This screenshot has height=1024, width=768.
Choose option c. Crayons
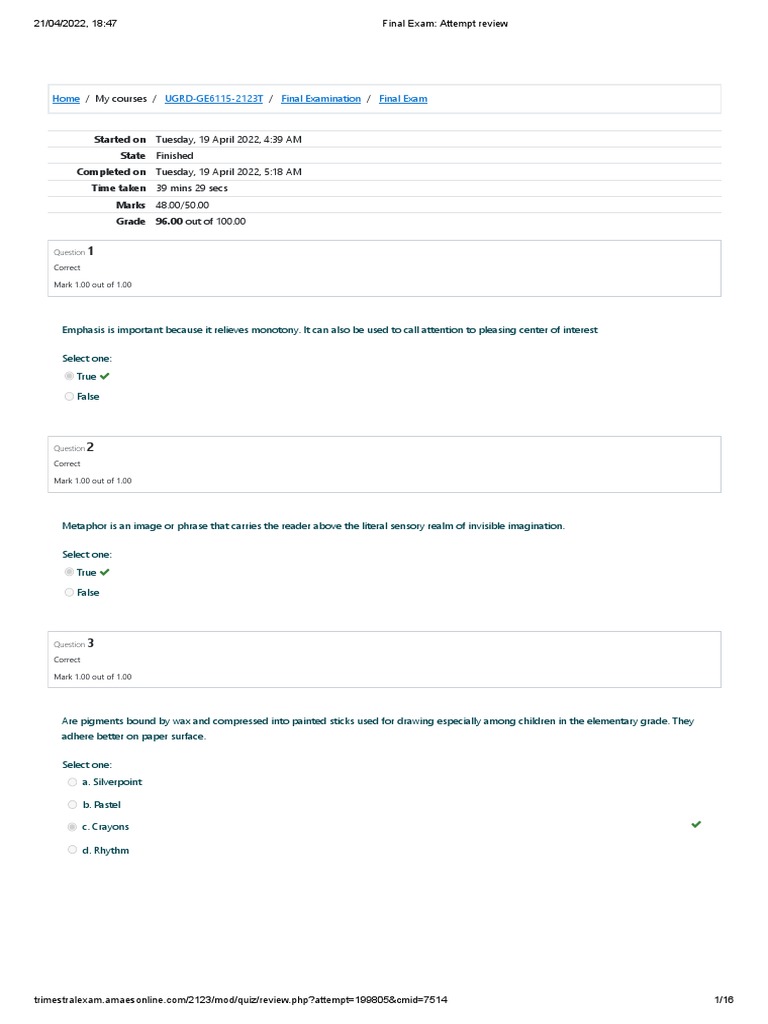click(72, 828)
